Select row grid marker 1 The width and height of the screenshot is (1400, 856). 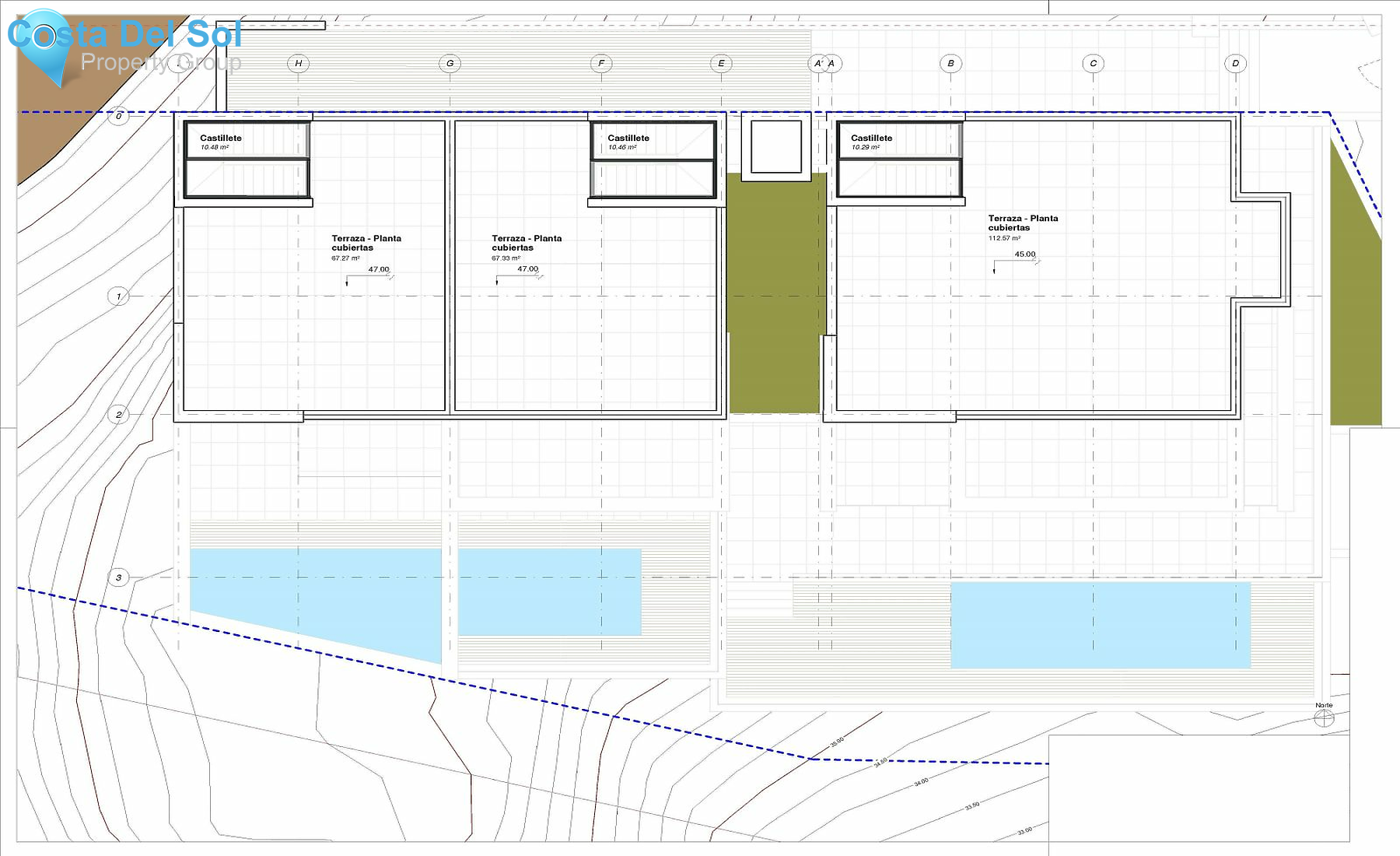coord(118,296)
